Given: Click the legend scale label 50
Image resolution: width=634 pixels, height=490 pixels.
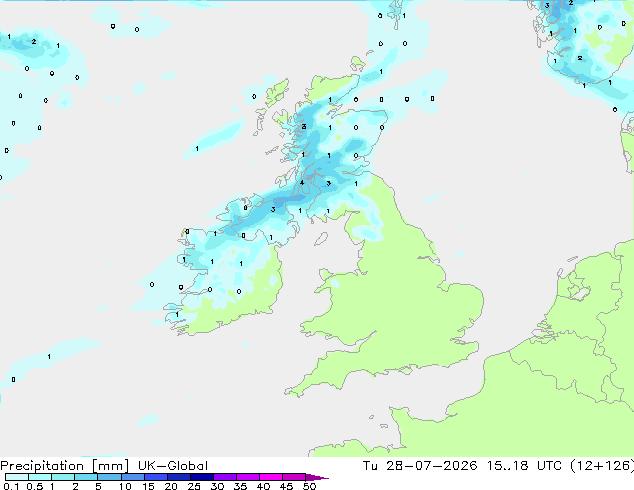Looking at the screenshot, I should point(309,486).
